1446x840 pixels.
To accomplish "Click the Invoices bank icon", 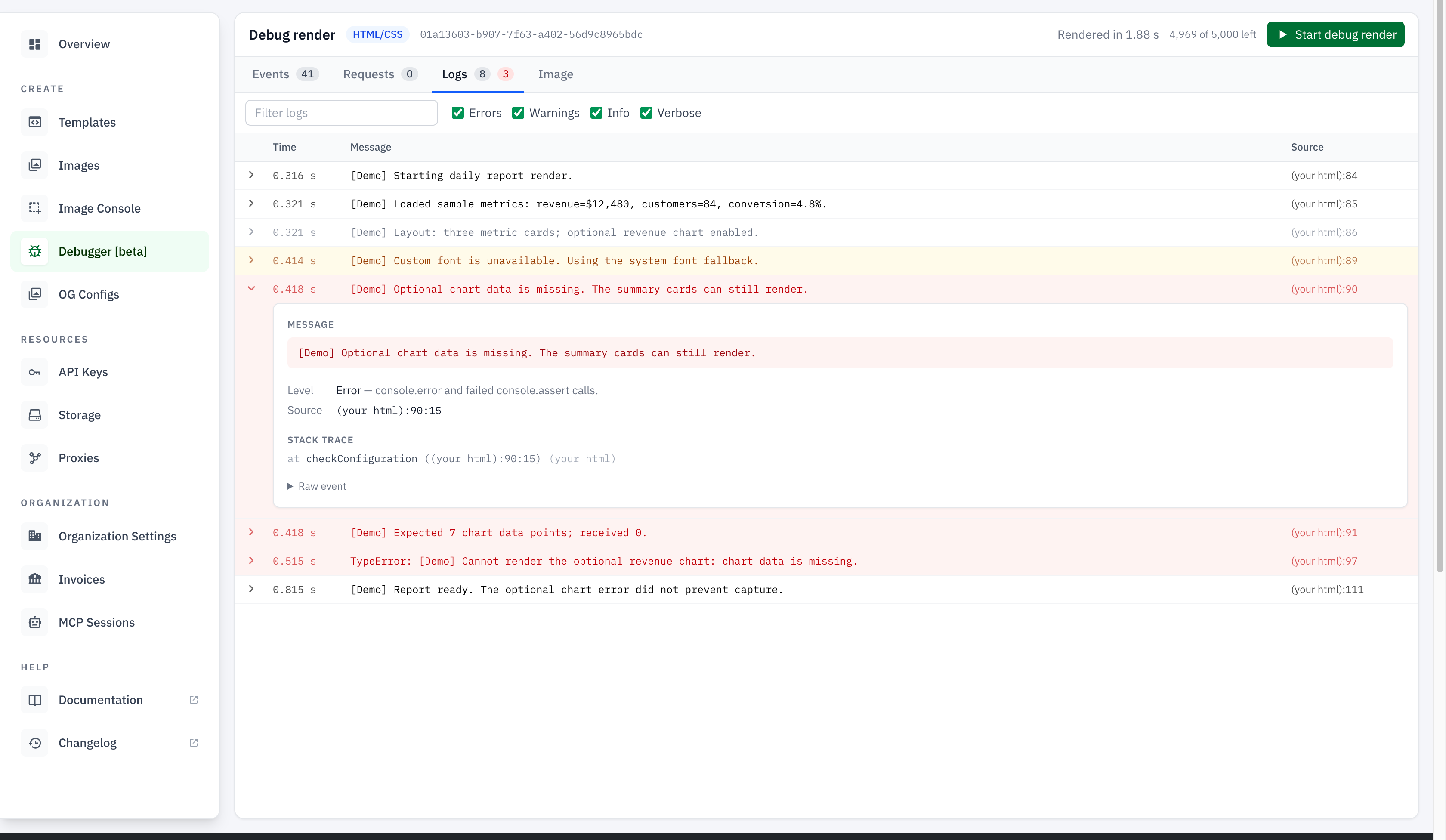I will (35, 579).
